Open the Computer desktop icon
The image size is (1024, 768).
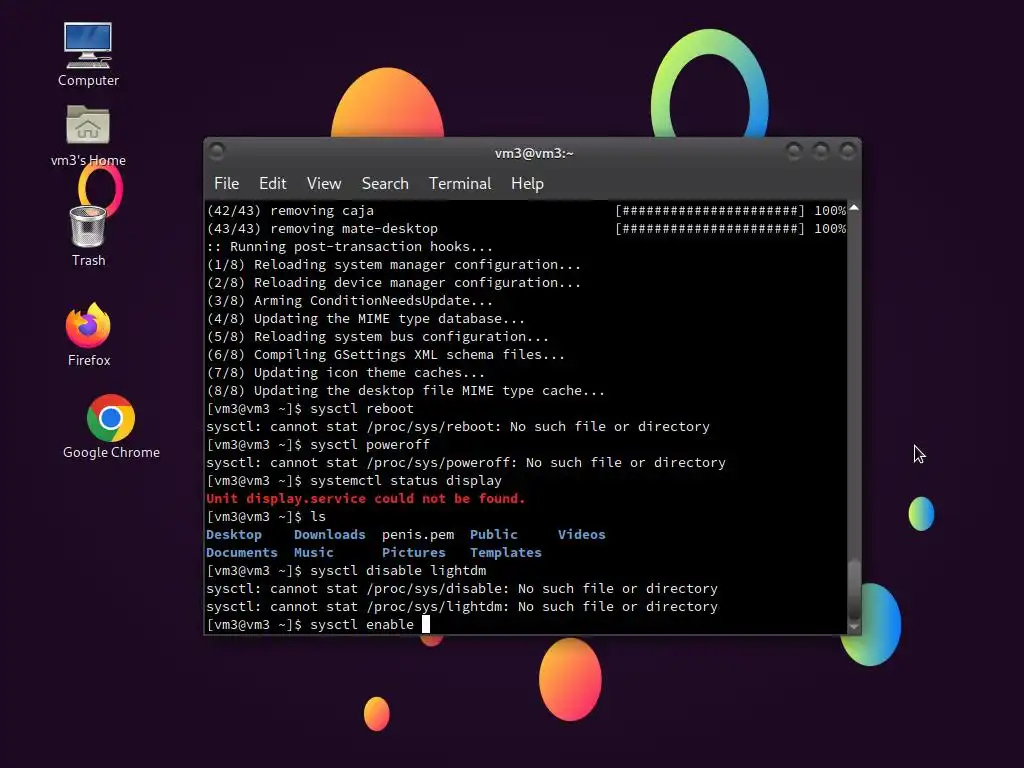[x=88, y=55]
